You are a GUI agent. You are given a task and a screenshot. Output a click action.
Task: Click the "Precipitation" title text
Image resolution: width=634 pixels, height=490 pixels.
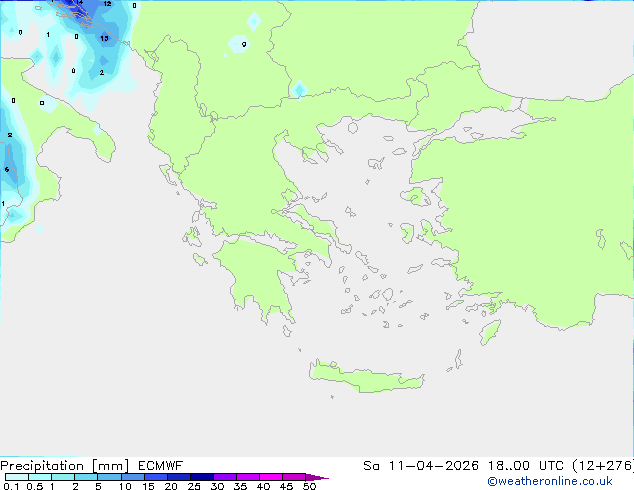[42, 466]
